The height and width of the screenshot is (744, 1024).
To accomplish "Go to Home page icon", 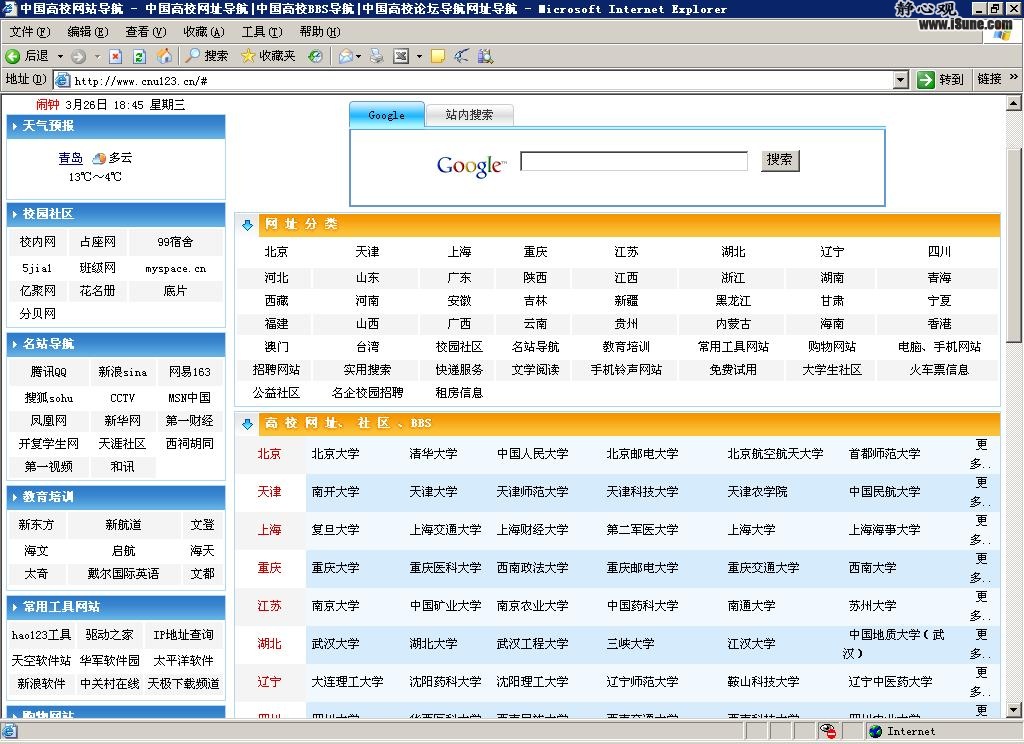I will point(165,56).
